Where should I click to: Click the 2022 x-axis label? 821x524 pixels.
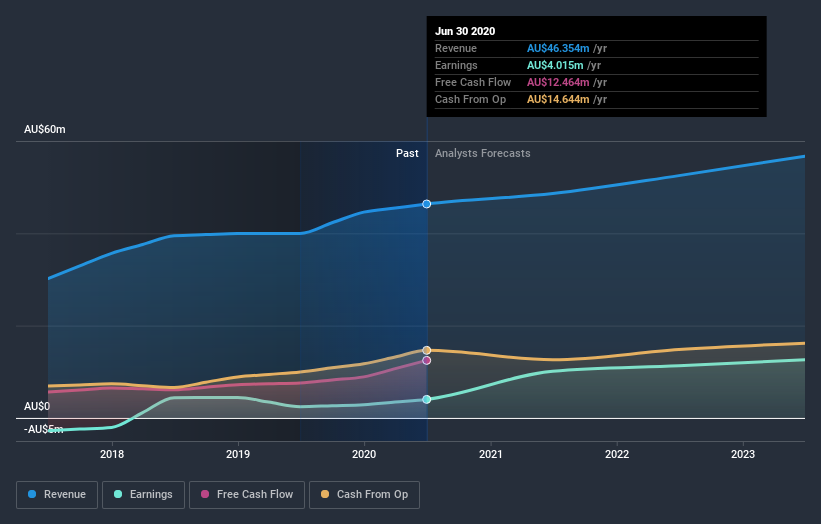click(617, 454)
